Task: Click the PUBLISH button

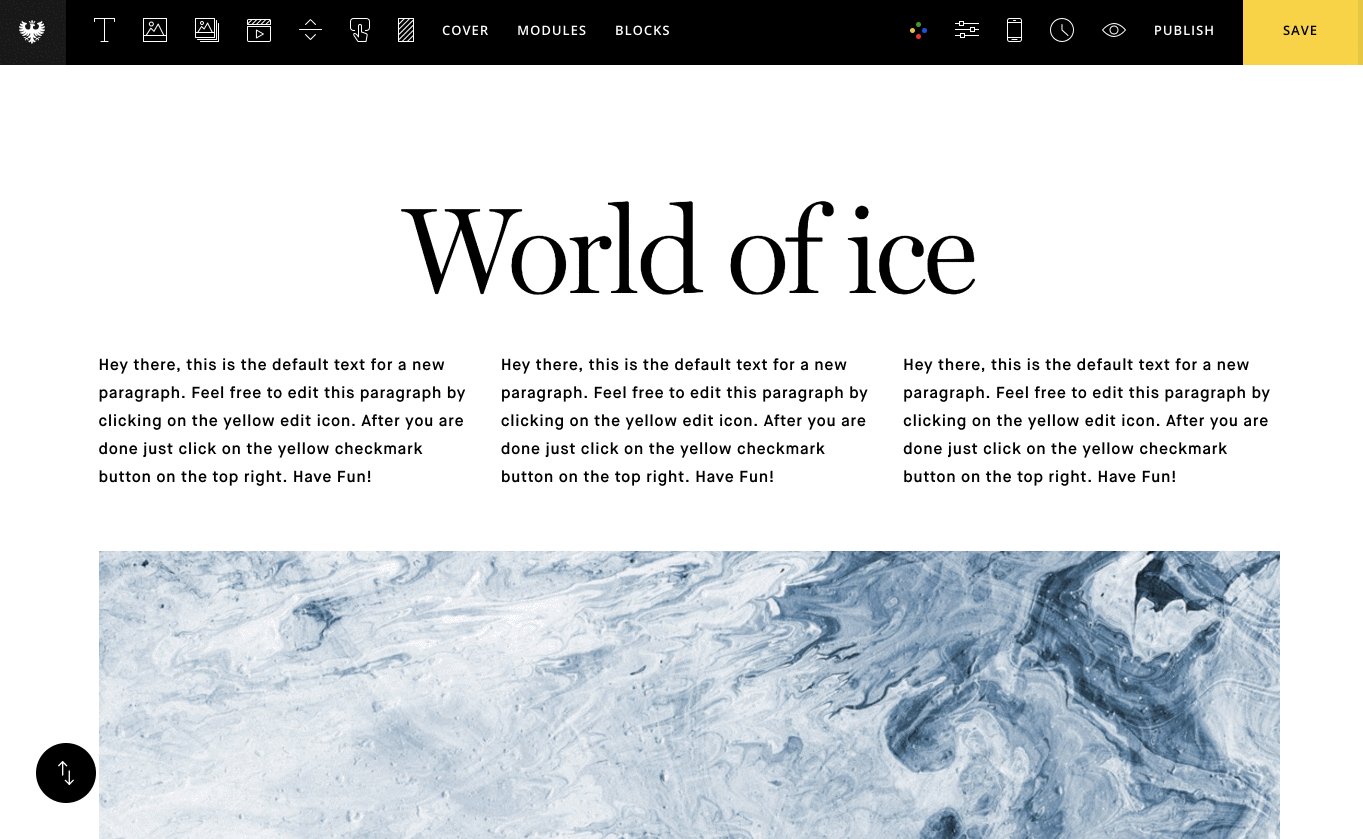Action: (1184, 31)
